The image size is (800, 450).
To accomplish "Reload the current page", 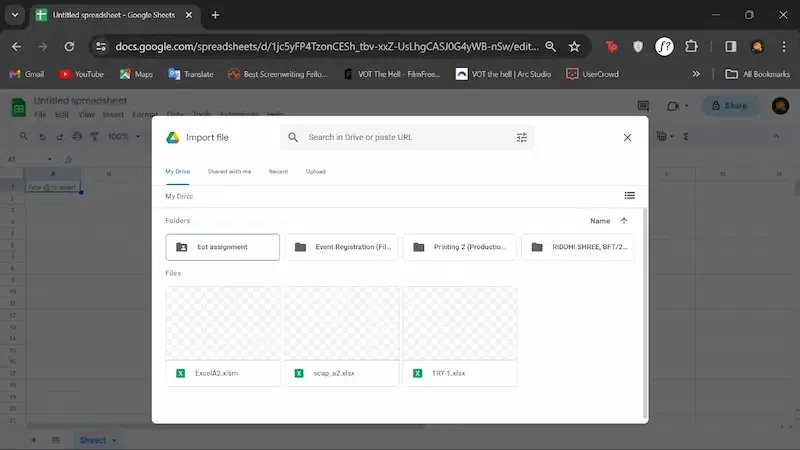I will click(69, 46).
